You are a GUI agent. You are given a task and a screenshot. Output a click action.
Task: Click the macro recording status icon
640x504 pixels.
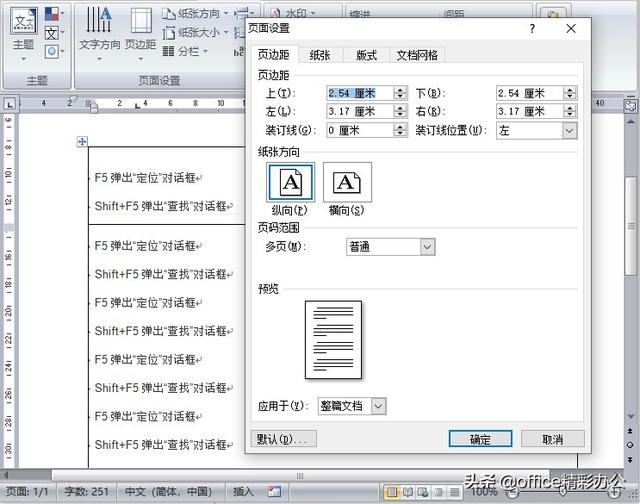pos(274,492)
